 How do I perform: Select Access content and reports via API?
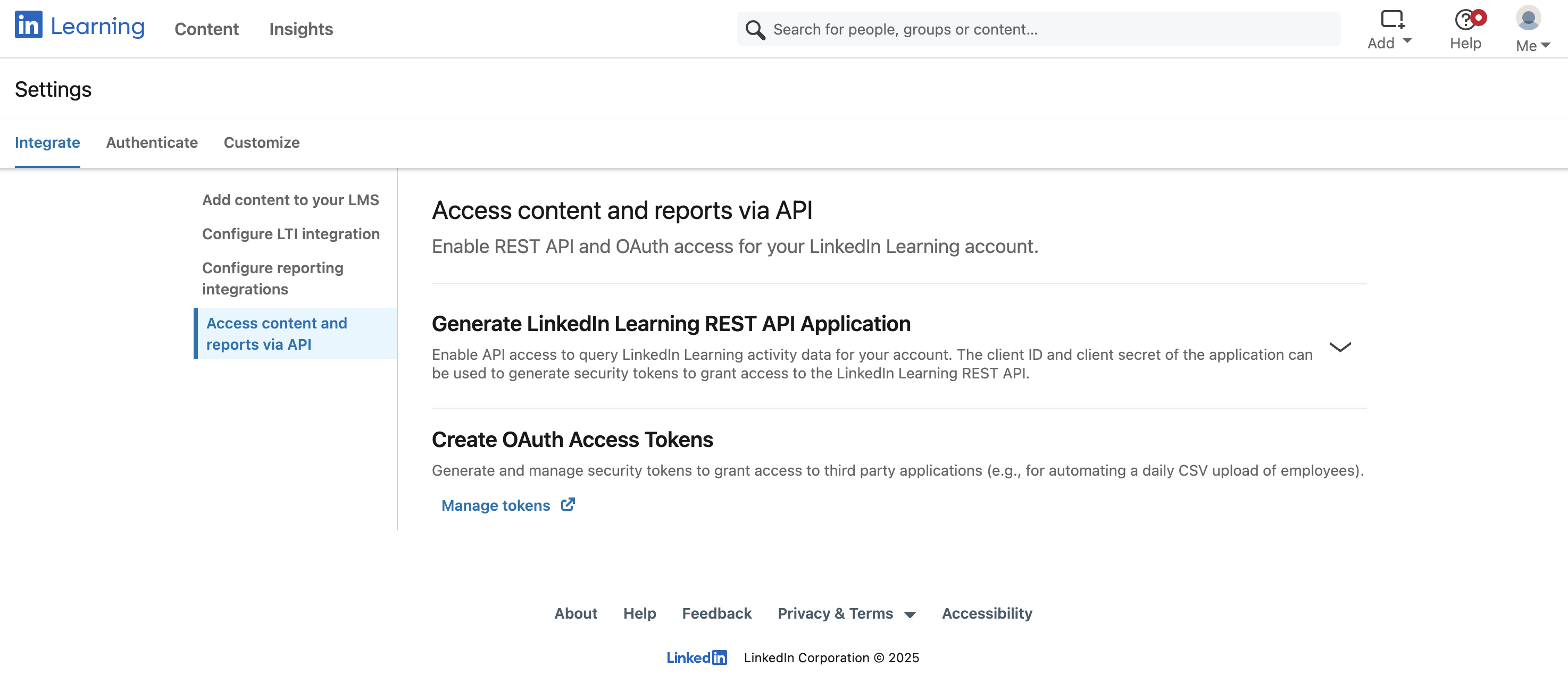(x=296, y=334)
